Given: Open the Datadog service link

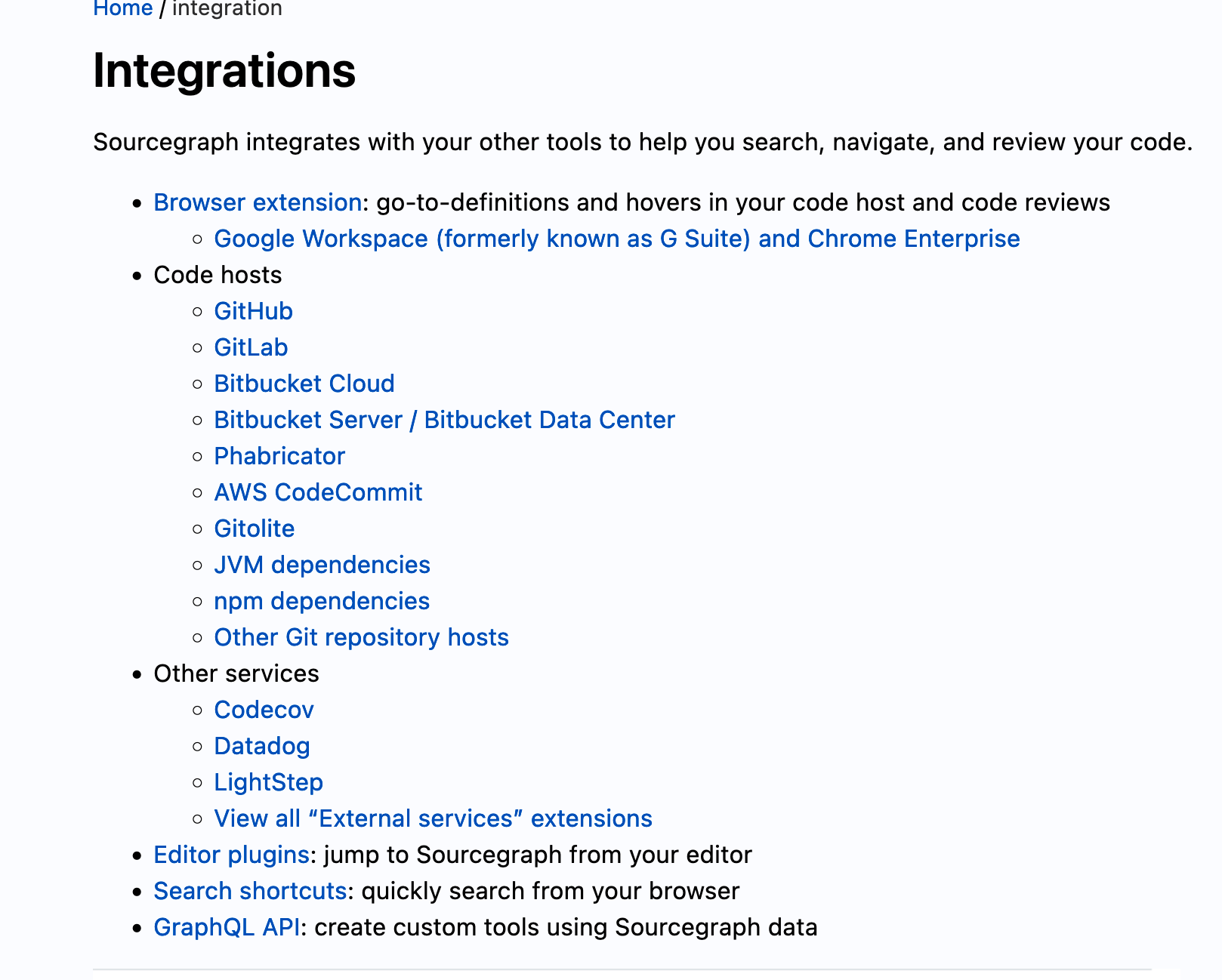Looking at the screenshot, I should tap(262, 746).
